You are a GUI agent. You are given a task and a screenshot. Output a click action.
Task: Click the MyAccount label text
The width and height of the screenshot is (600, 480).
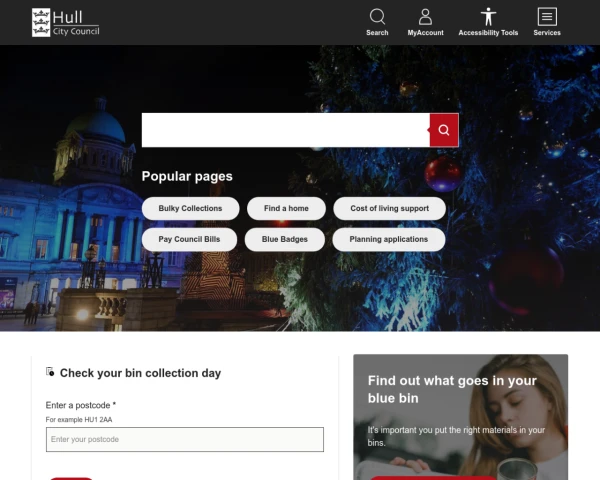pyautogui.click(x=425, y=33)
